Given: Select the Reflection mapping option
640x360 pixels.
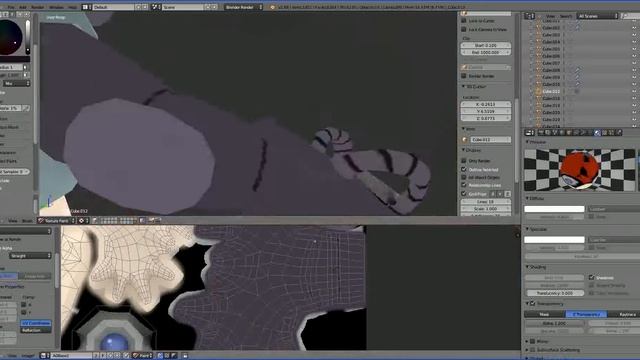Looking at the screenshot, I should click(36, 330).
